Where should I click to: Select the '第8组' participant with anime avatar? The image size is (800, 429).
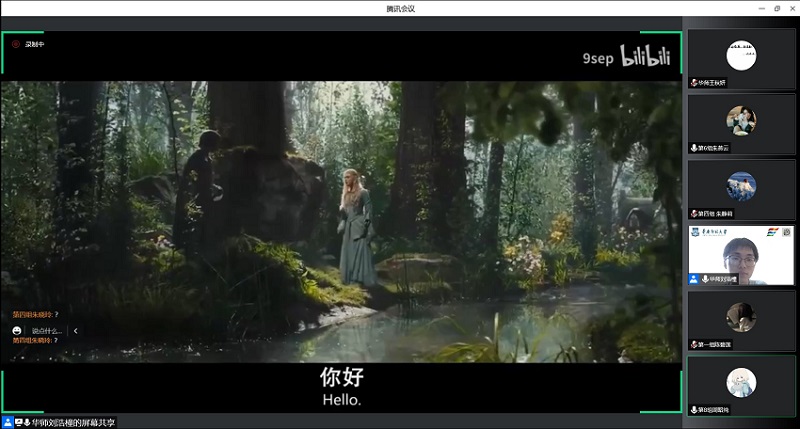tap(741, 386)
